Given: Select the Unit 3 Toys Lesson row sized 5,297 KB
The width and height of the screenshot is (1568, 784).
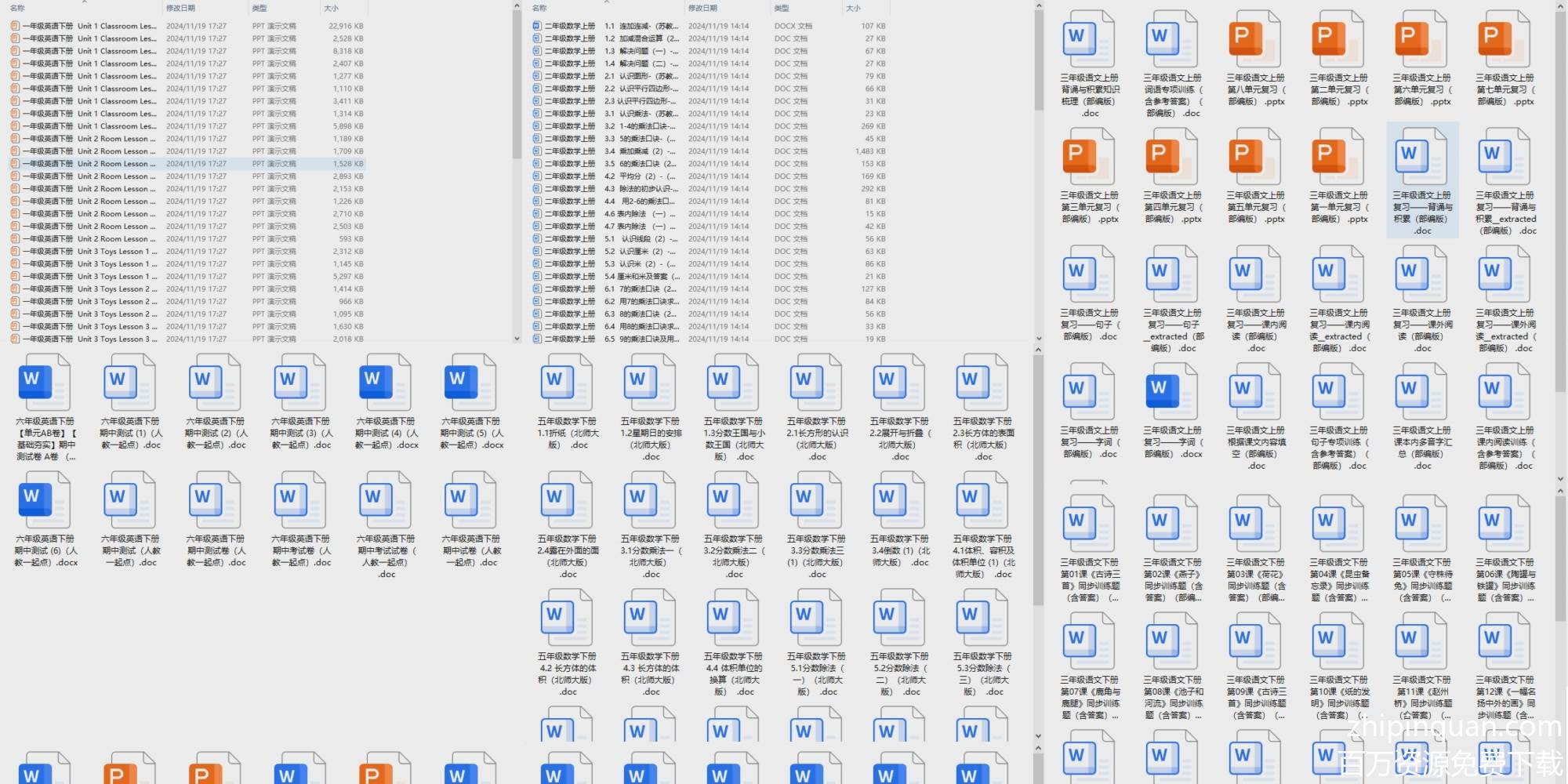Looking at the screenshot, I should (187, 277).
